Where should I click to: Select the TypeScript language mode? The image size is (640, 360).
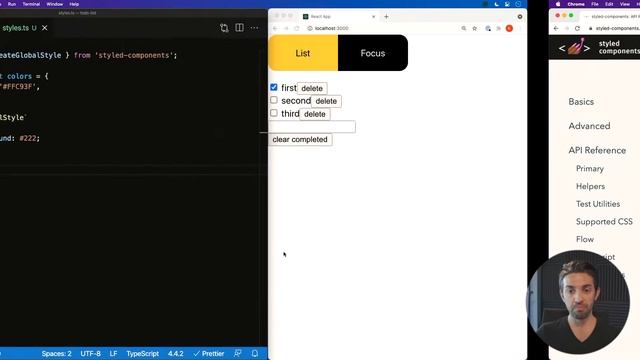pyautogui.click(x=142, y=353)
